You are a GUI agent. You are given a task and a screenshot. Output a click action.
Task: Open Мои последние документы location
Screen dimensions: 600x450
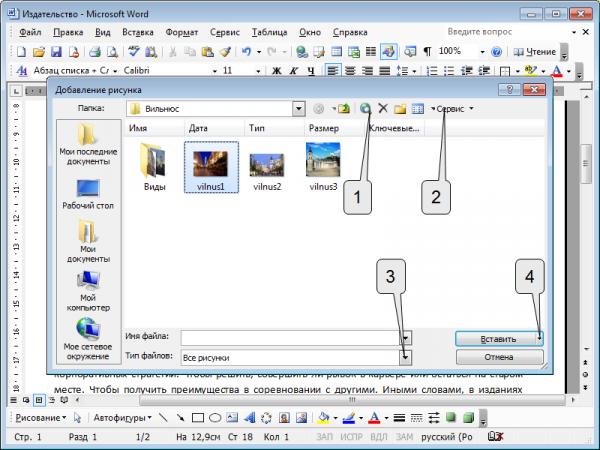click(x=88, y=144)
